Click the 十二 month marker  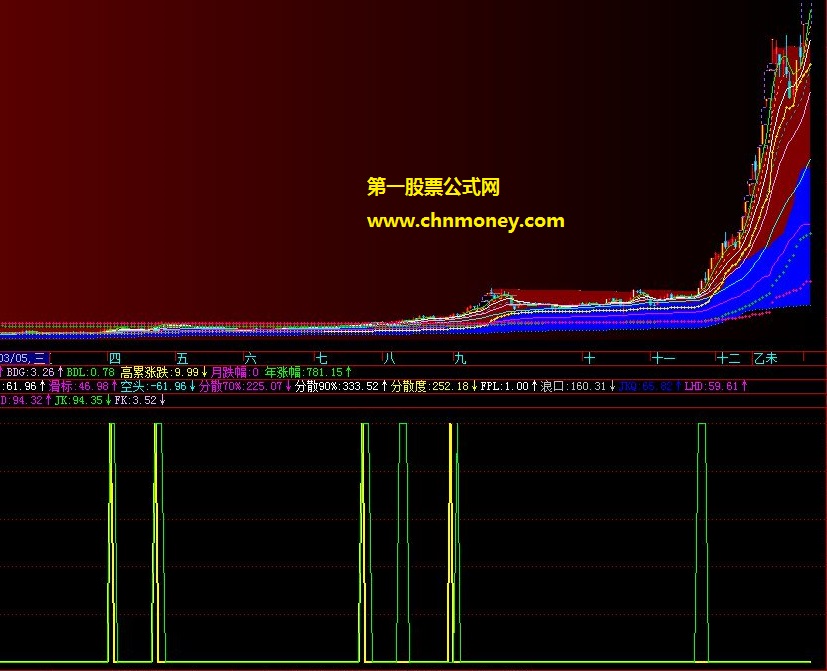[x=728, y=359]
